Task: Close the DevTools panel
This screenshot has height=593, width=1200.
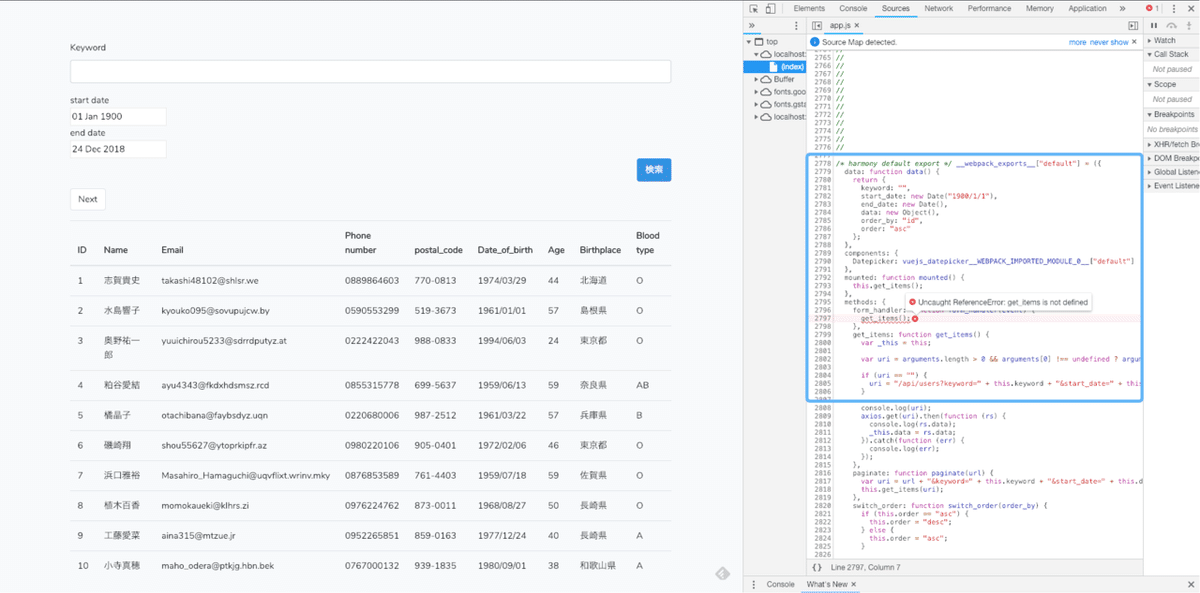Action: click(x=1190, y=8)
